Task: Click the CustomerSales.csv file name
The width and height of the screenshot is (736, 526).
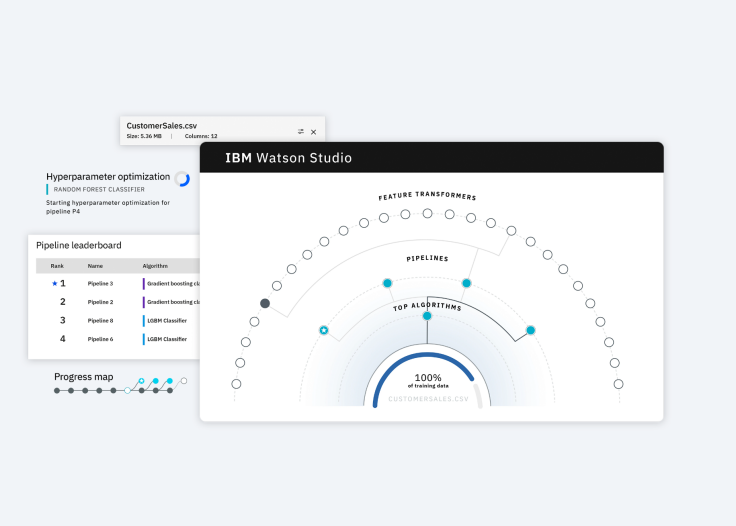Action: [x=161, y=126]
